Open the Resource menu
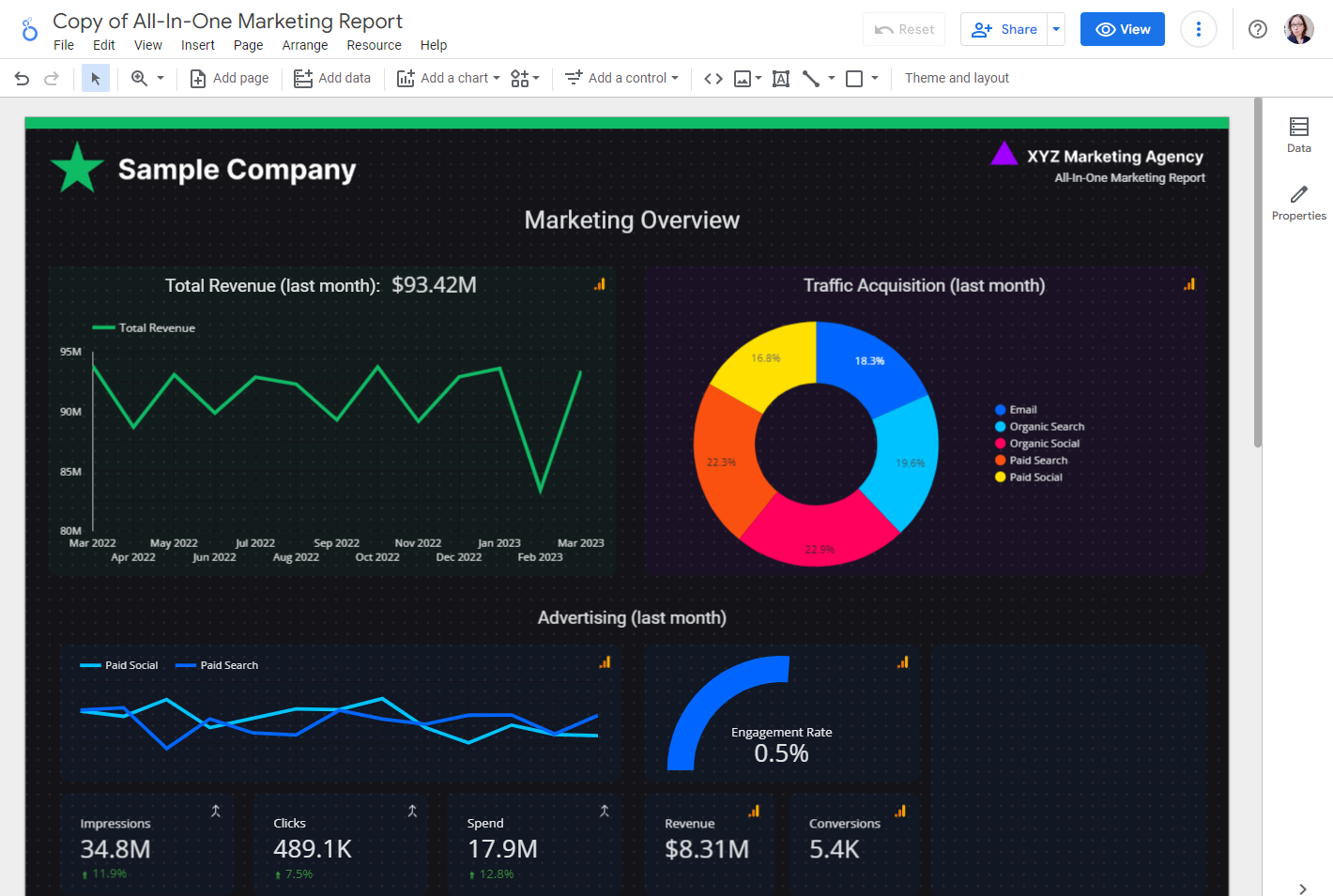 [x=374, y=45]
